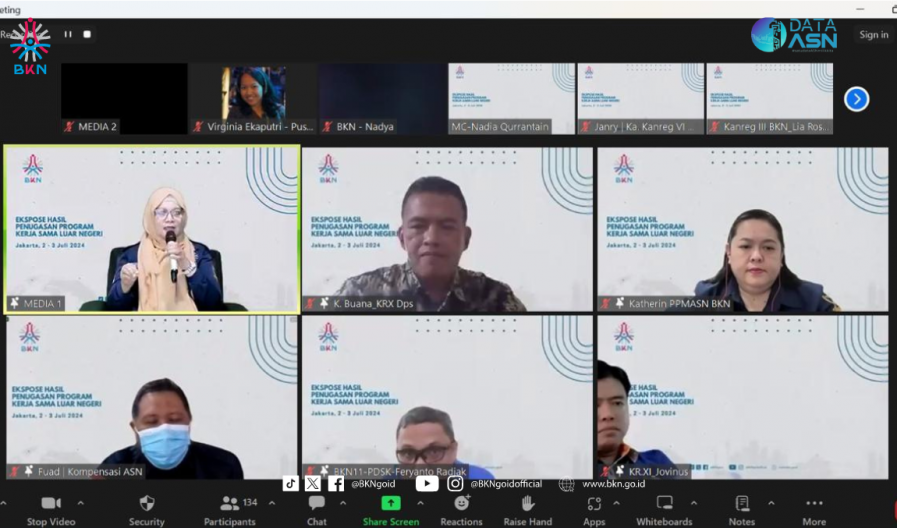The height and width of the screenshot is (528, 897).
Task: Pause the recording
Action: [x=68, y=34]
